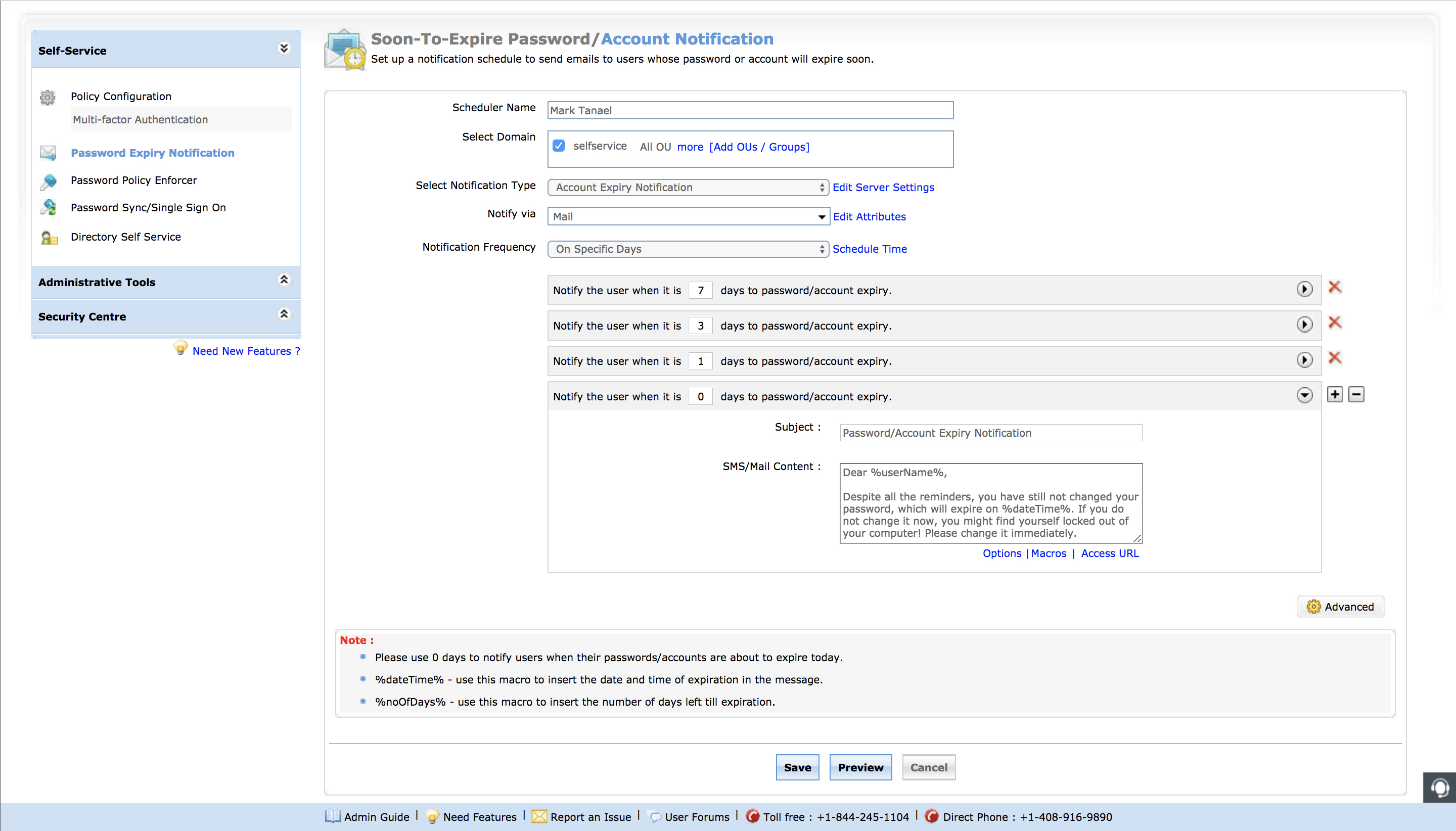
Task: Uncheck the selfservice domain checkbox
Action: click(559, 146)
